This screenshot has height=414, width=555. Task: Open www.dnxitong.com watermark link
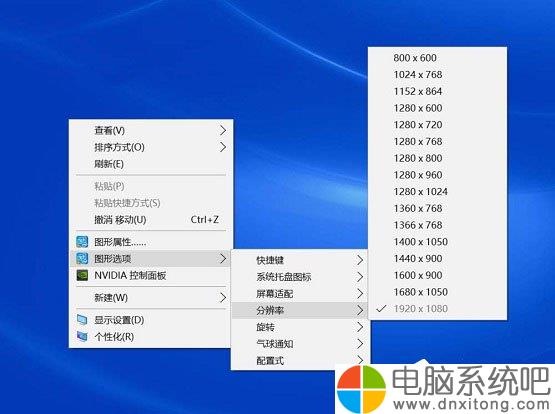471,404
